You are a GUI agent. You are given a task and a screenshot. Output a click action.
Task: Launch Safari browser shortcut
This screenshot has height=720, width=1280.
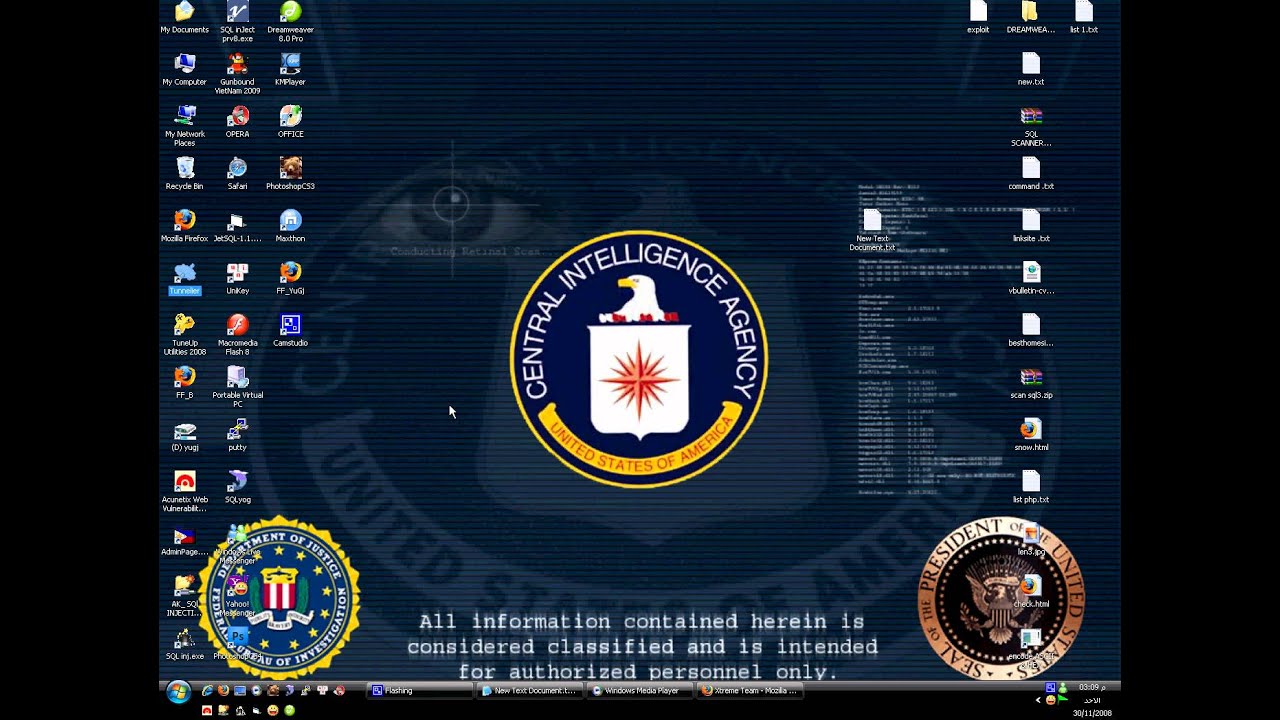237,174
